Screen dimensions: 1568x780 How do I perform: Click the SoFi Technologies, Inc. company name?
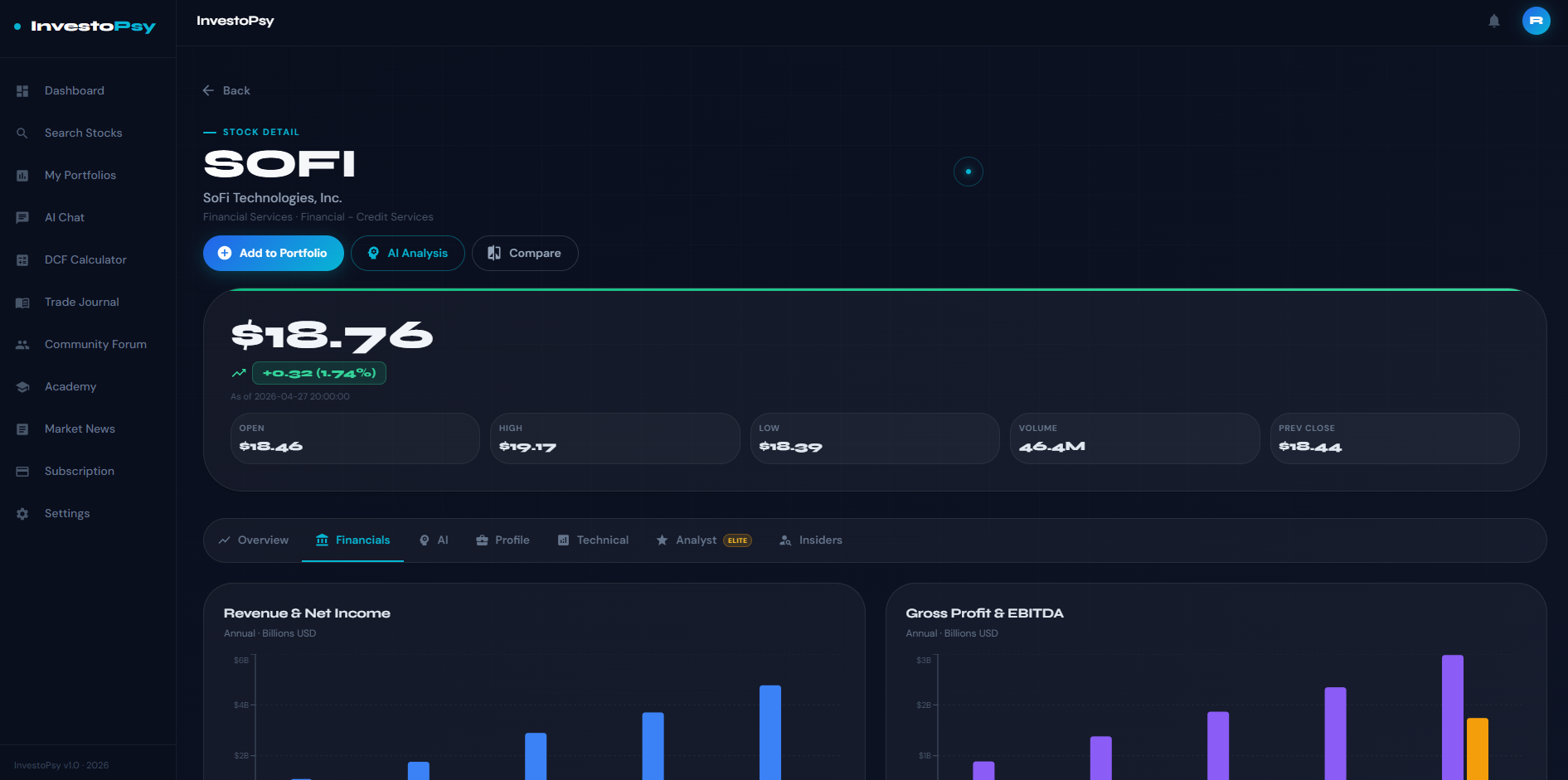point(273,198)
